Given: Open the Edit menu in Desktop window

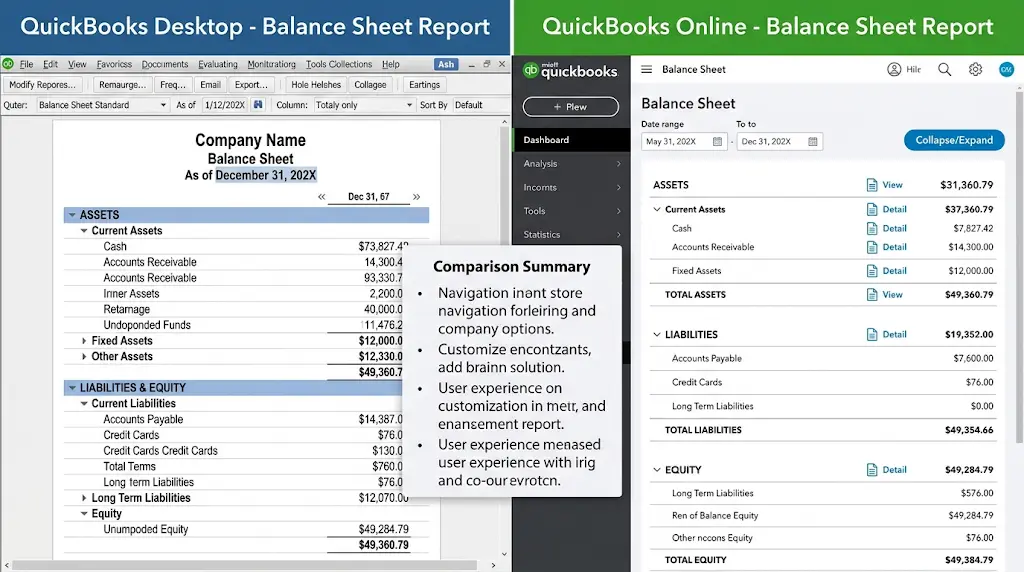Looking at the screenshot, I should pyautogui.click(x=50, y=64).
